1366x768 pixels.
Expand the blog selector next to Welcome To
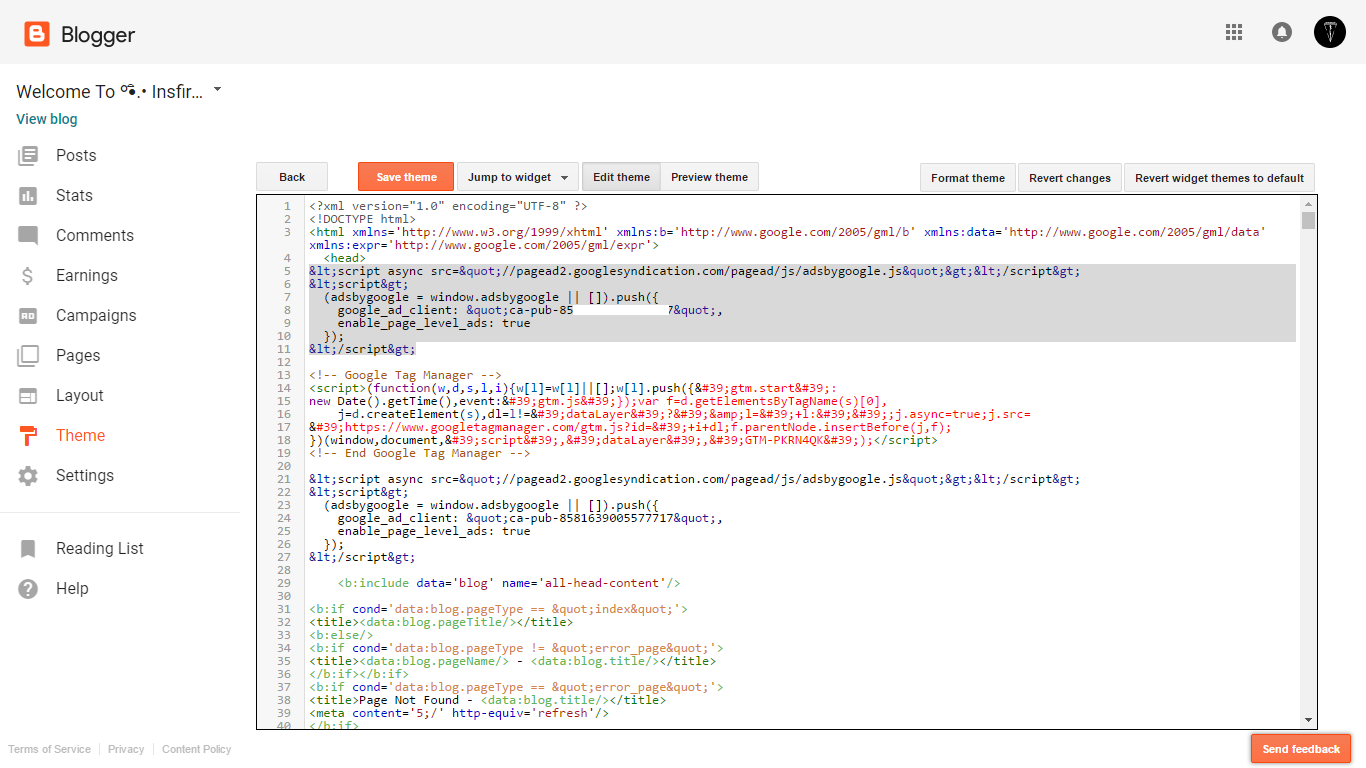click(217, 90)
